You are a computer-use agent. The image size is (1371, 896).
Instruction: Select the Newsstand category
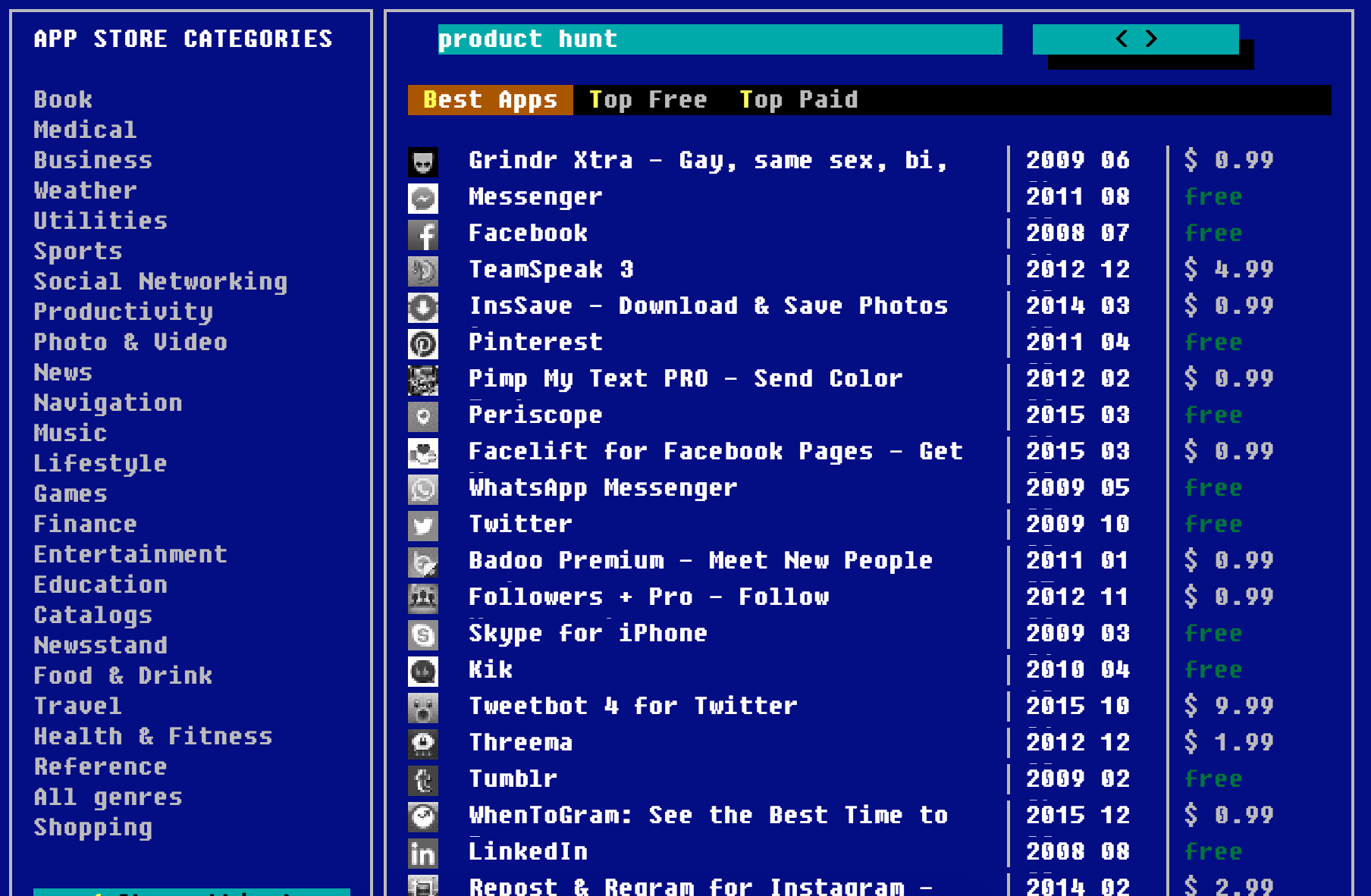[101, 645]
